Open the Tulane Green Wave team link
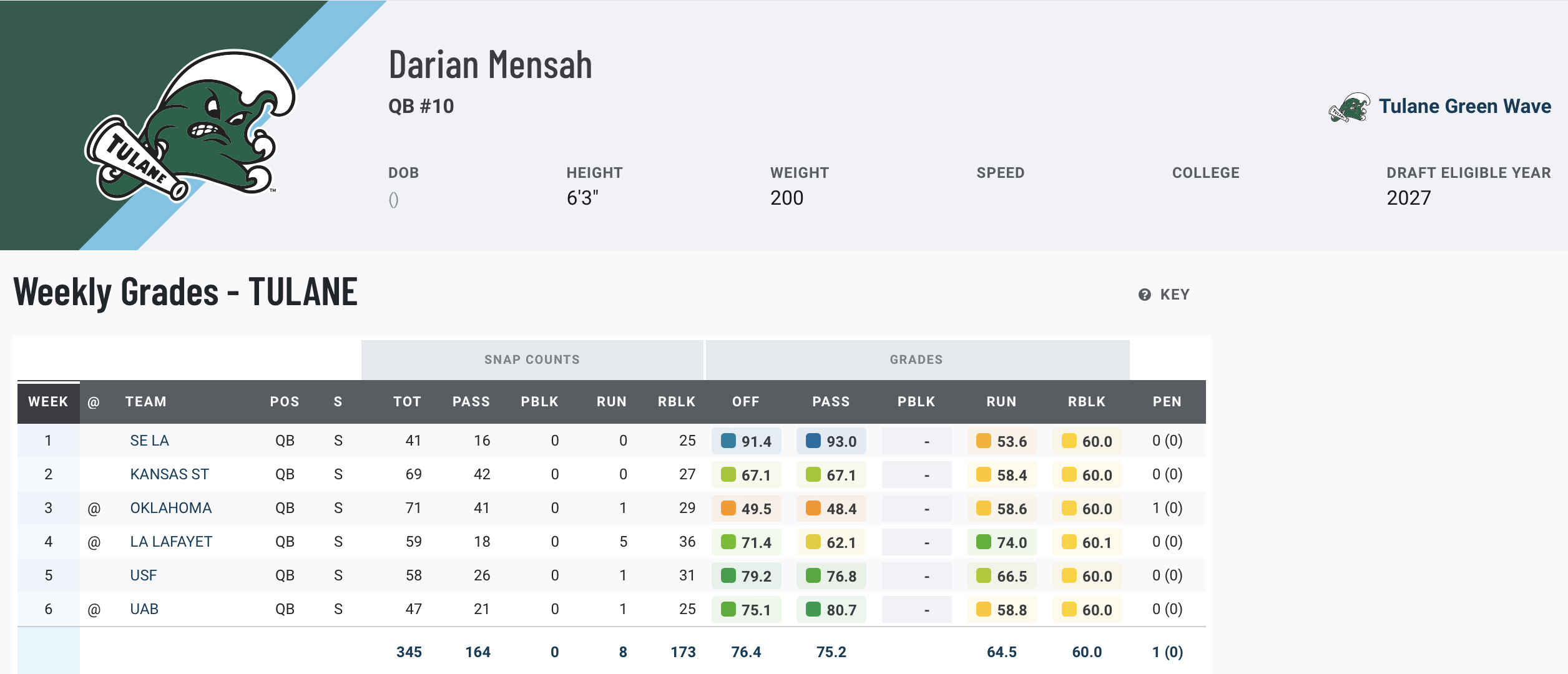This screenshot has width=1568, height=674. [x=1464, y=107]
